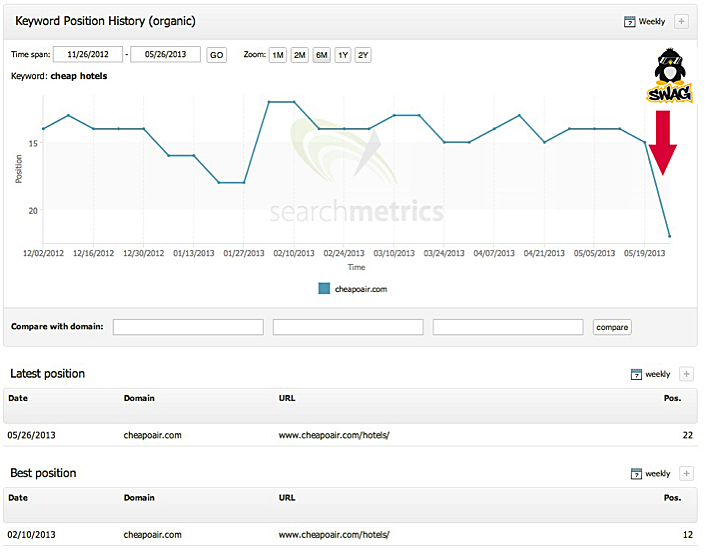Click the cheapoair.com legend label
The image size is (706, 557).
point(361,289)
